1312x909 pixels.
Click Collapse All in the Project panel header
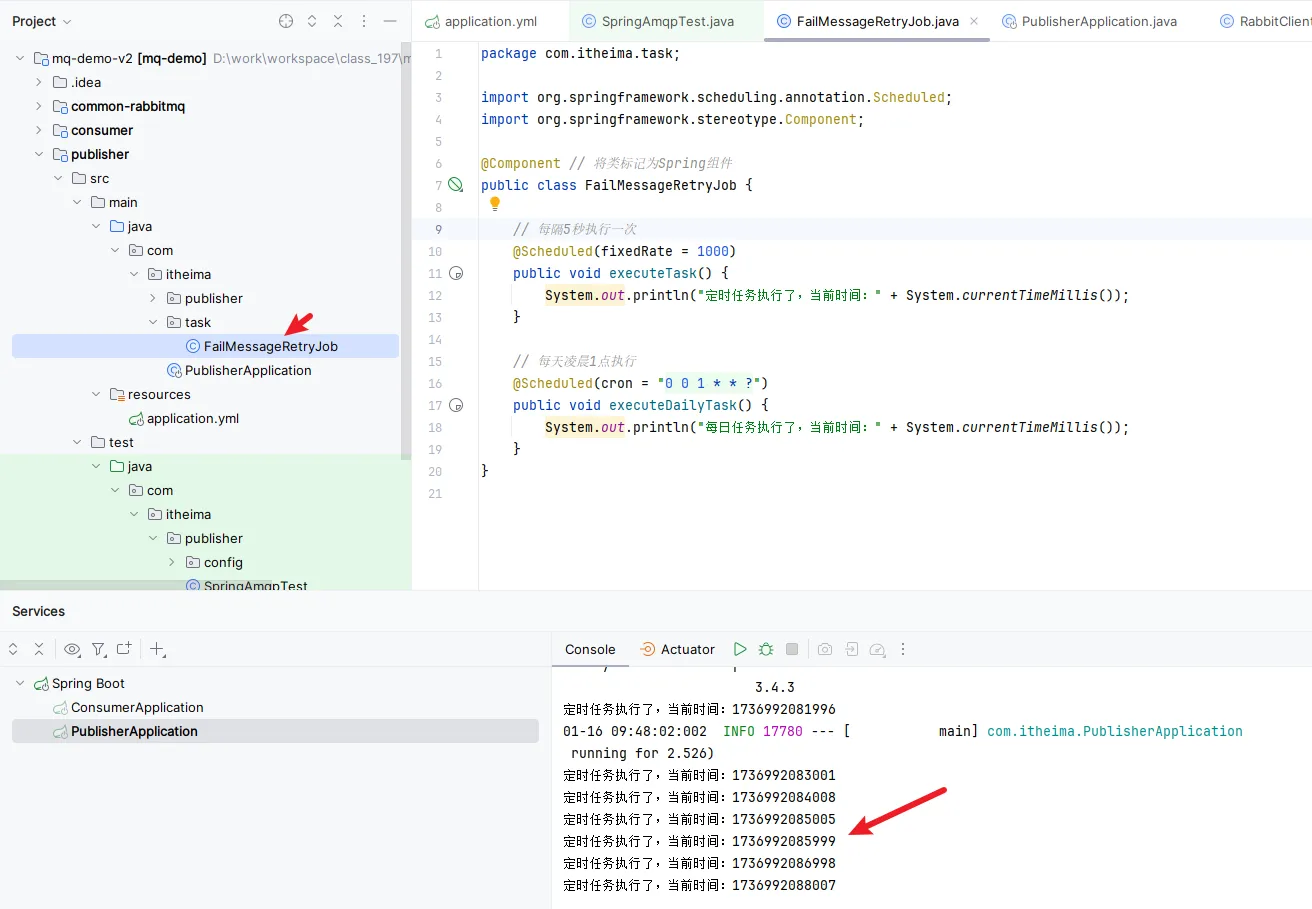point(338,21)
